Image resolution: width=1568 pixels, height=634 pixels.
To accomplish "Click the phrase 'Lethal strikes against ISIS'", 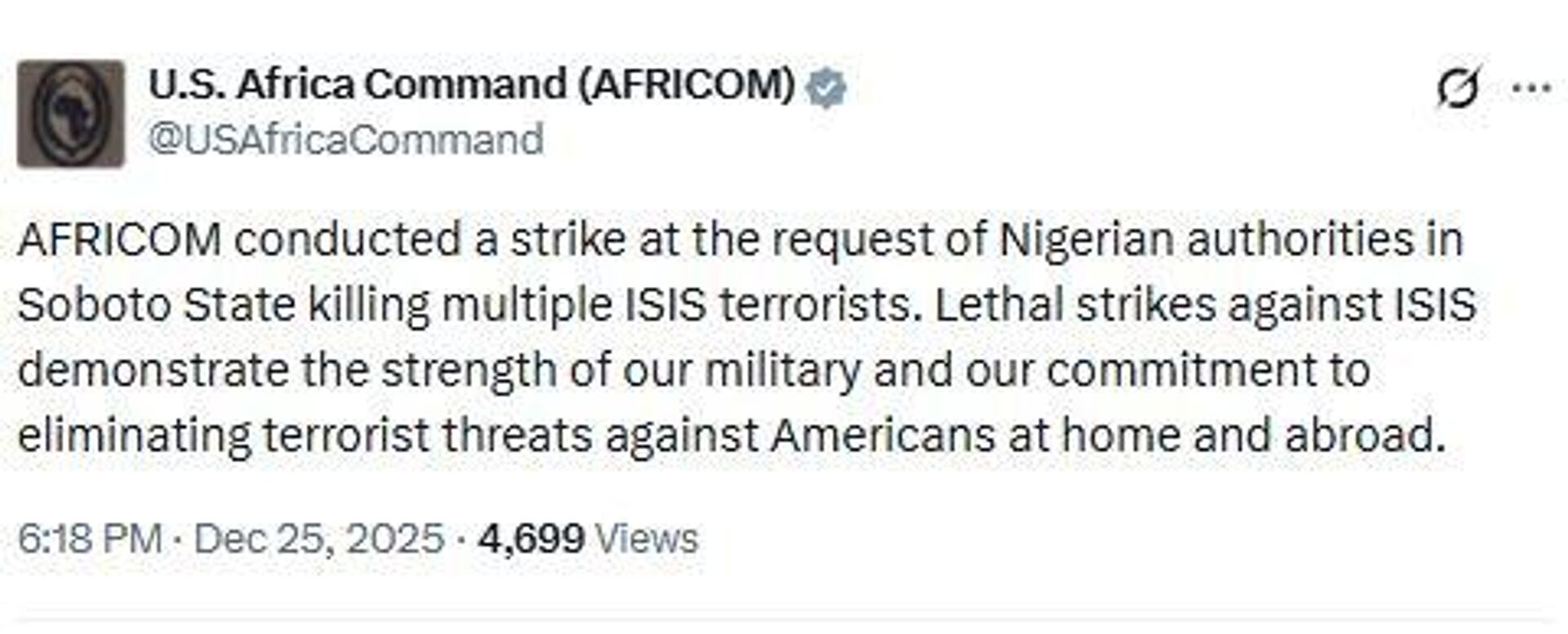I will click(x=1205, y=306).
